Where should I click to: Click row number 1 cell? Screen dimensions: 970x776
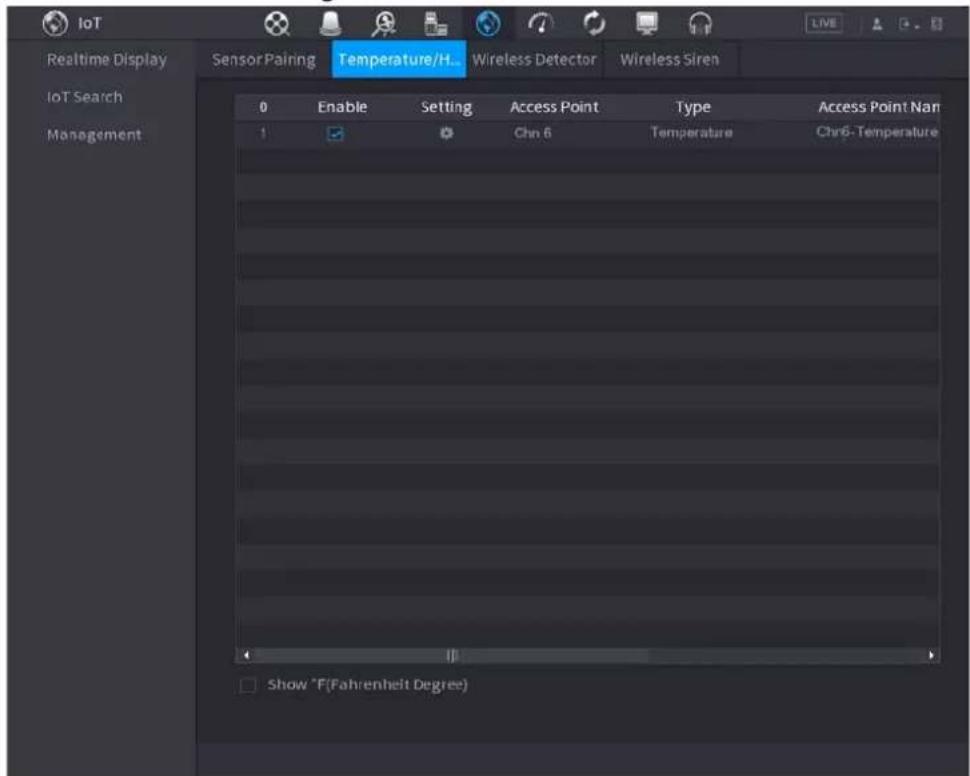[264, 133]
